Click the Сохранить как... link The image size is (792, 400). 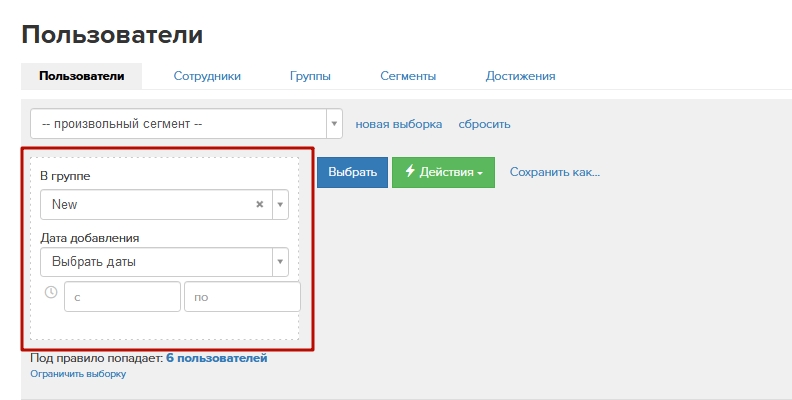click(x=554, y=172)
